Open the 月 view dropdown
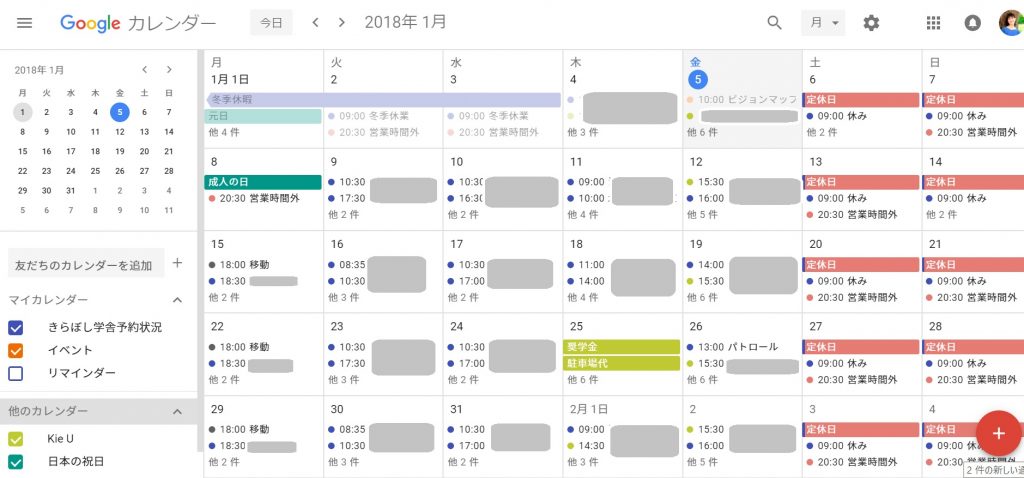The image size is (1024, 478). click(823, 22)
